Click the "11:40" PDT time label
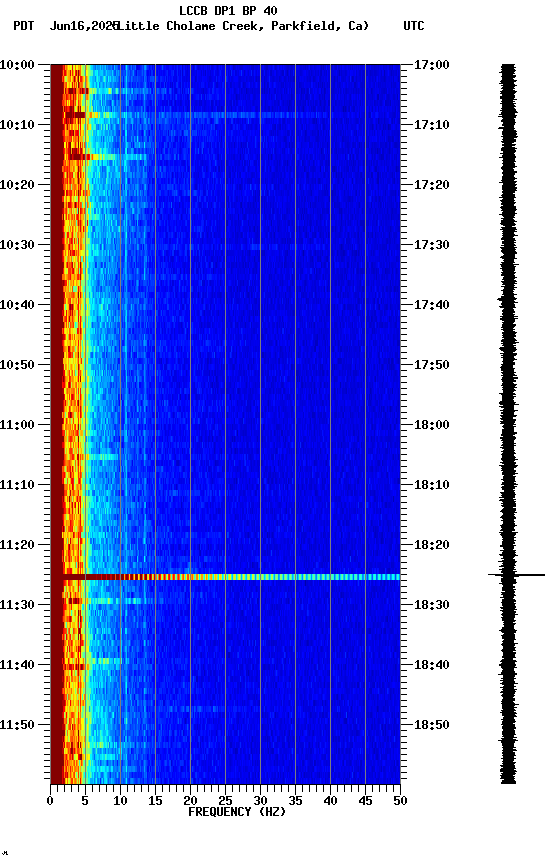This screenshot has height=864, width=552. pyautogui.click(x=17, y=665)
